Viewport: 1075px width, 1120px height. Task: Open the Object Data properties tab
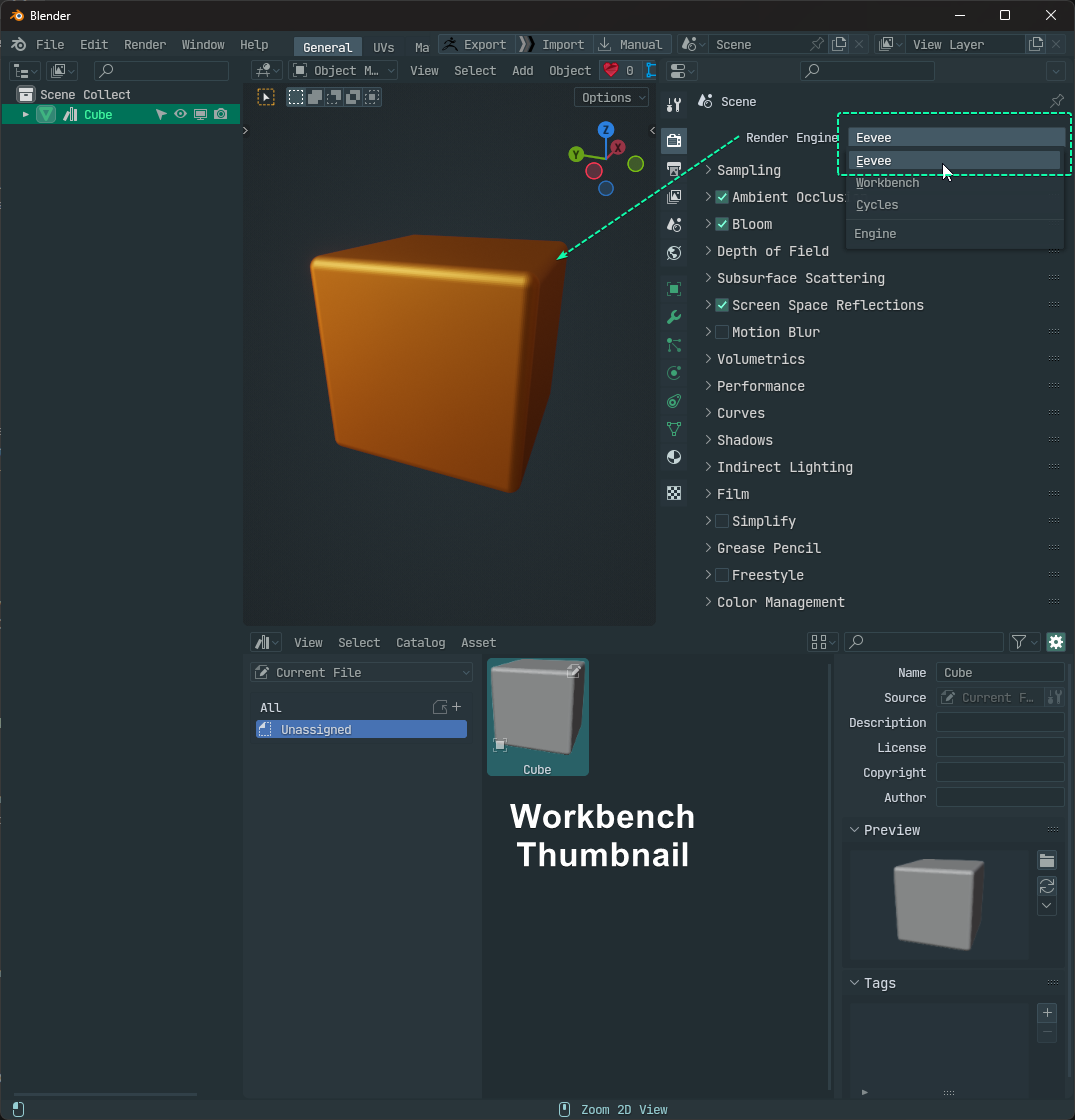674,429
